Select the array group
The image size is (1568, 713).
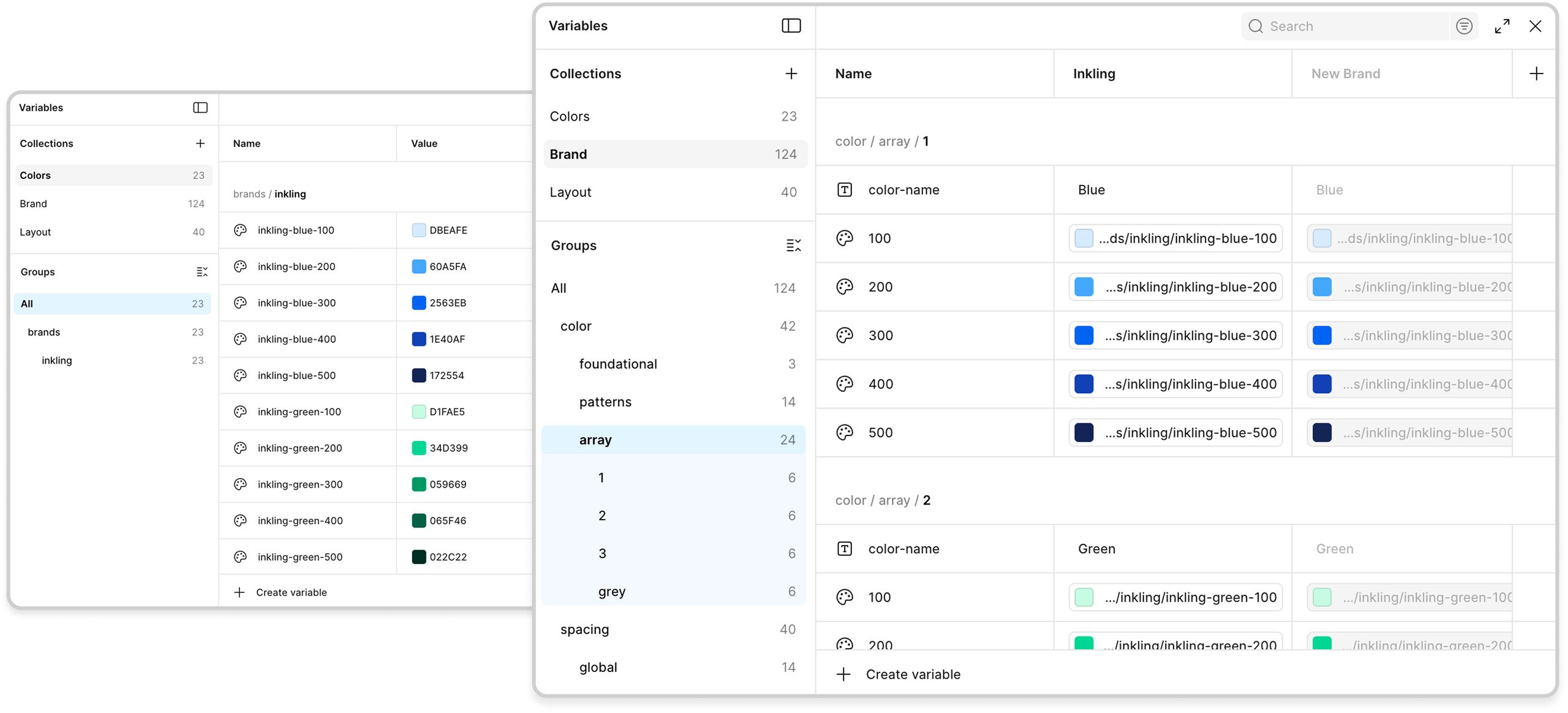point(674,440)
